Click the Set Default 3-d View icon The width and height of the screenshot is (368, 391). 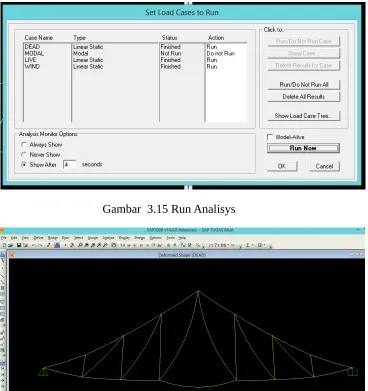click(122, 245)
